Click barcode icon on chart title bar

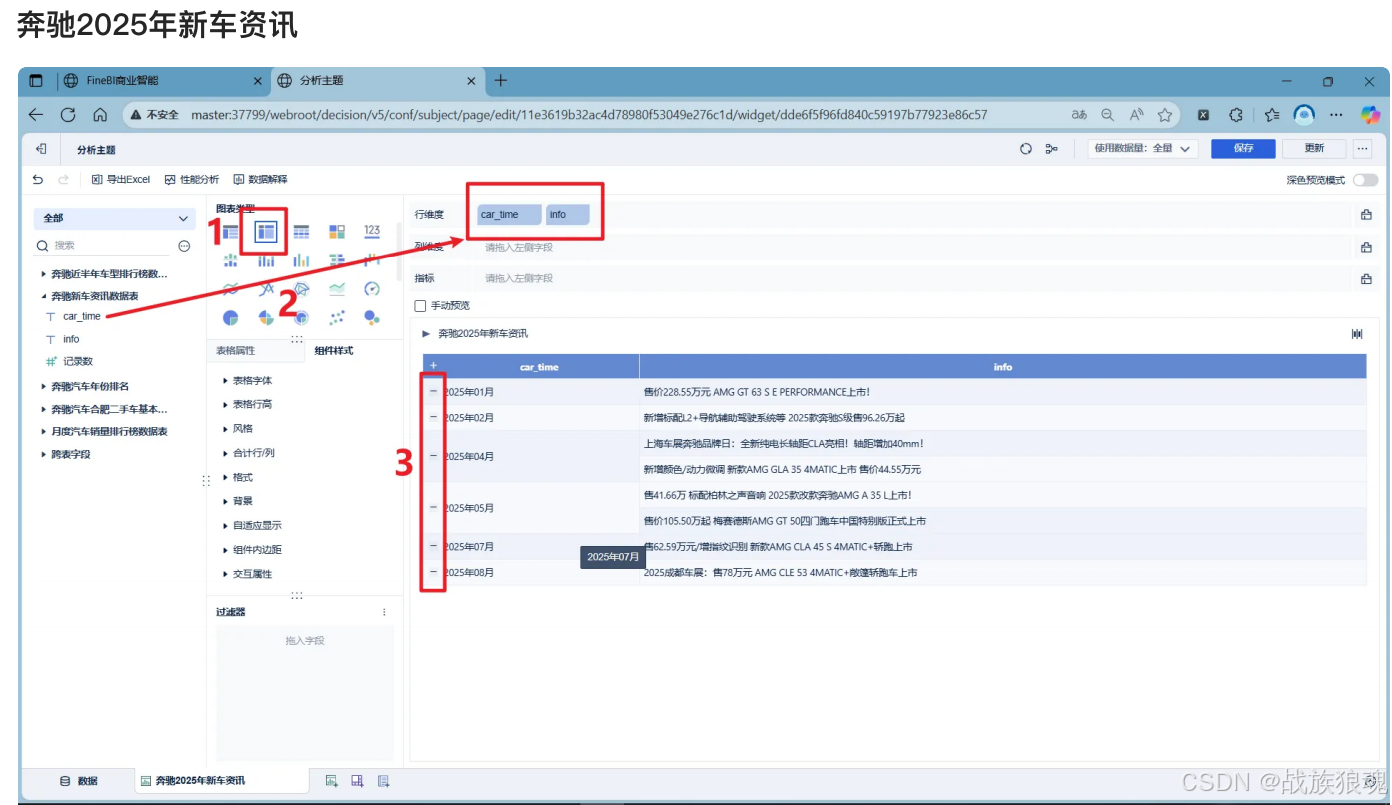coord(1357,334)
